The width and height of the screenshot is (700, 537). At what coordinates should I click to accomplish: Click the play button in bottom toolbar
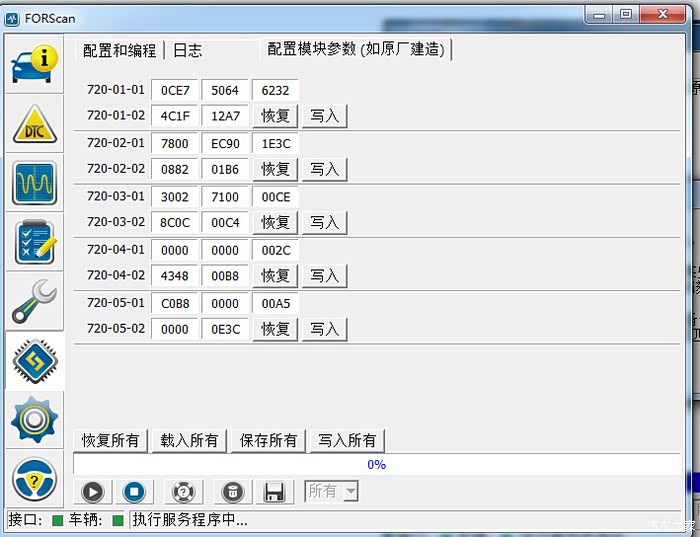pyautogui.click(x=93, y=491)
